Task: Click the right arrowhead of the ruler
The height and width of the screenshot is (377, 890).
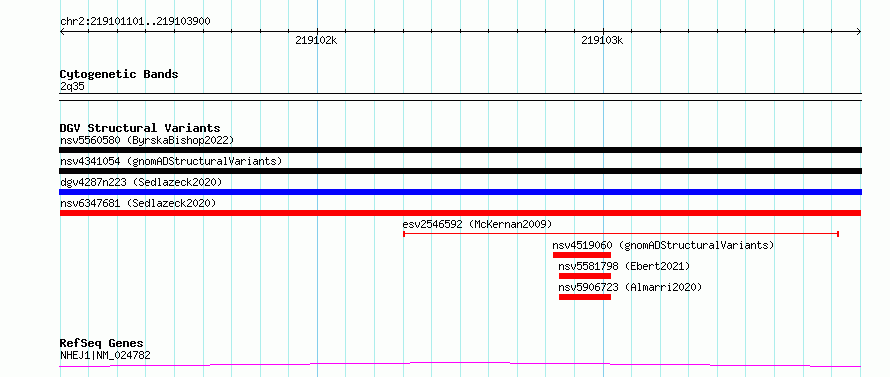Action: pyautogui.click(x=858, y=32)
